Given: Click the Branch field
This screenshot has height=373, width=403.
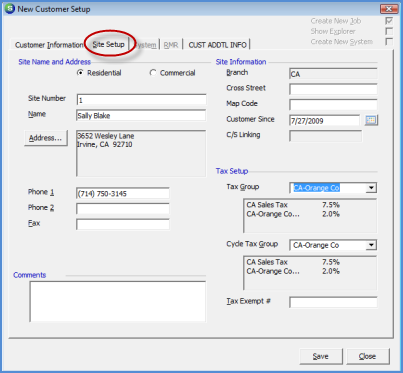Looking at the screenshot, I should click(333, 74).
